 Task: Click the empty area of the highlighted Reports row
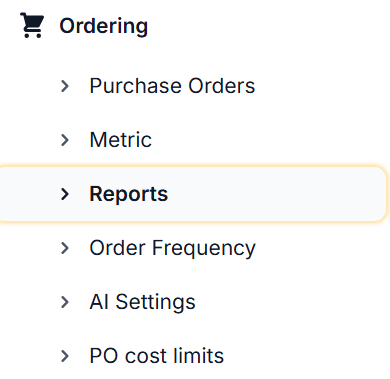coord(277,194)
